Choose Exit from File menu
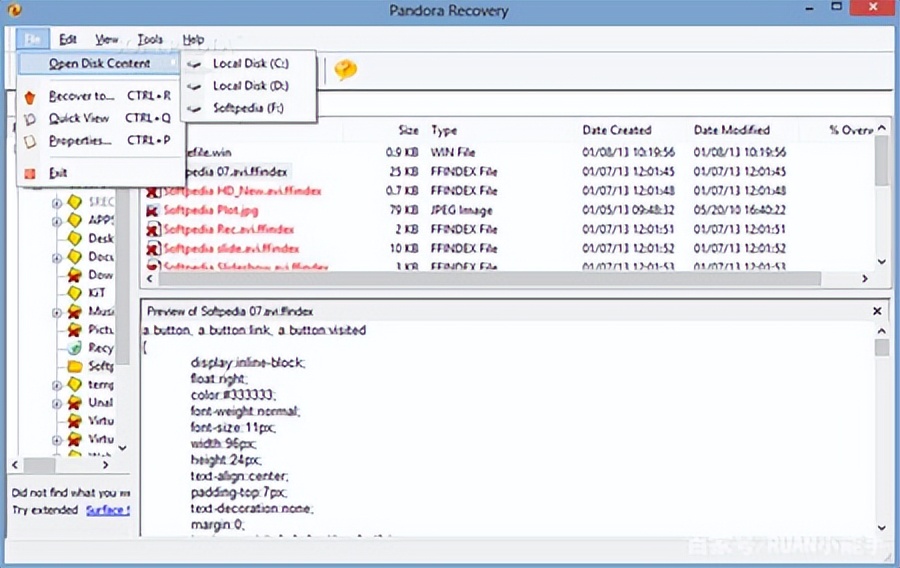The height and width of the screenshot is (568, 900). 99,173
